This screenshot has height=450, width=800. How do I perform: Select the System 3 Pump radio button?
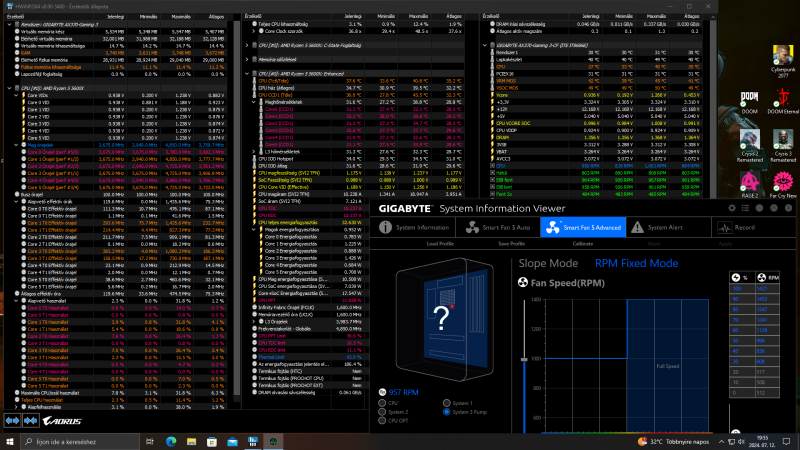pyautogui.click(x=446, y=412)
